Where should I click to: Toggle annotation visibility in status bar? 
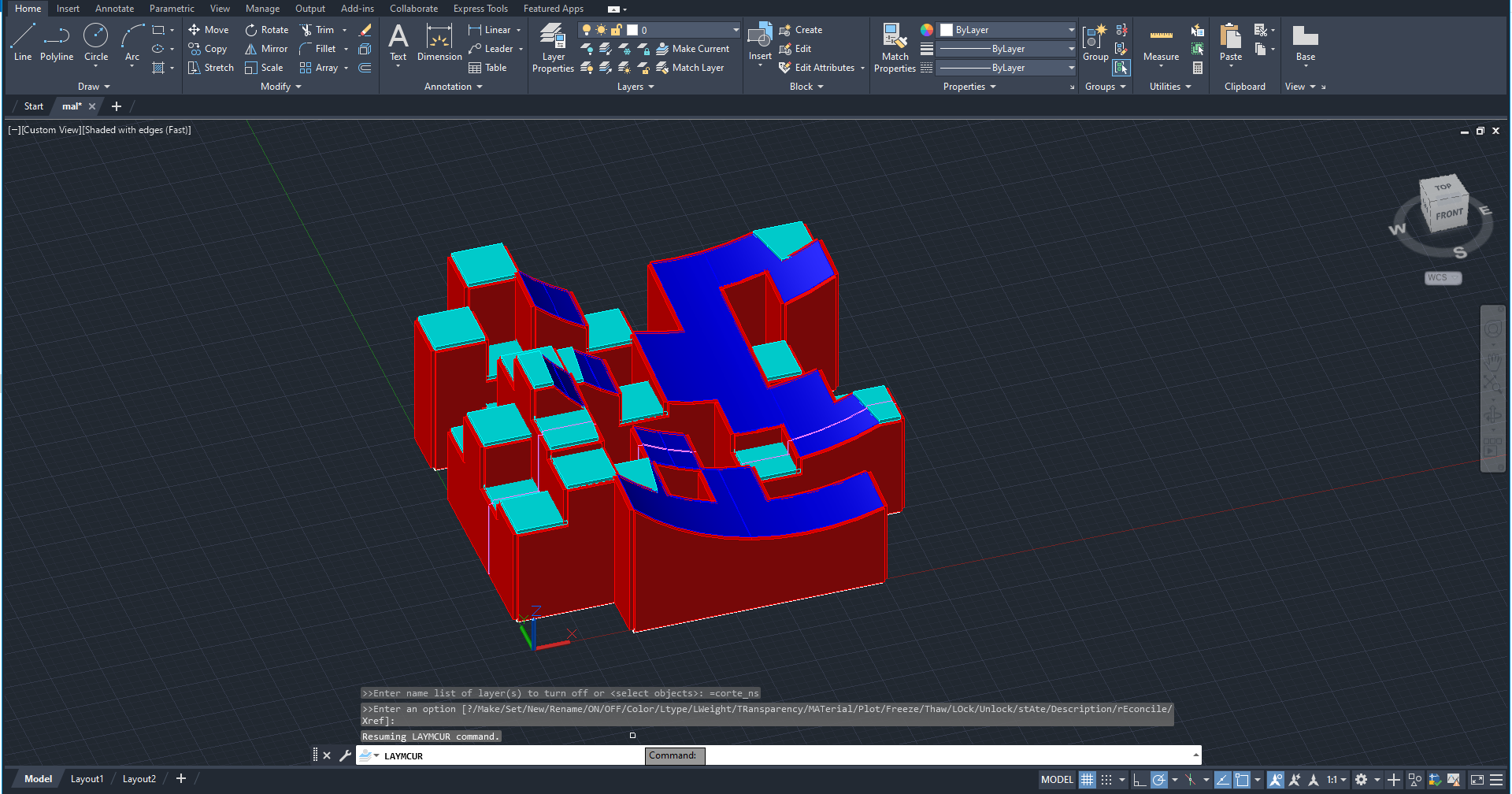(1276, 780)
